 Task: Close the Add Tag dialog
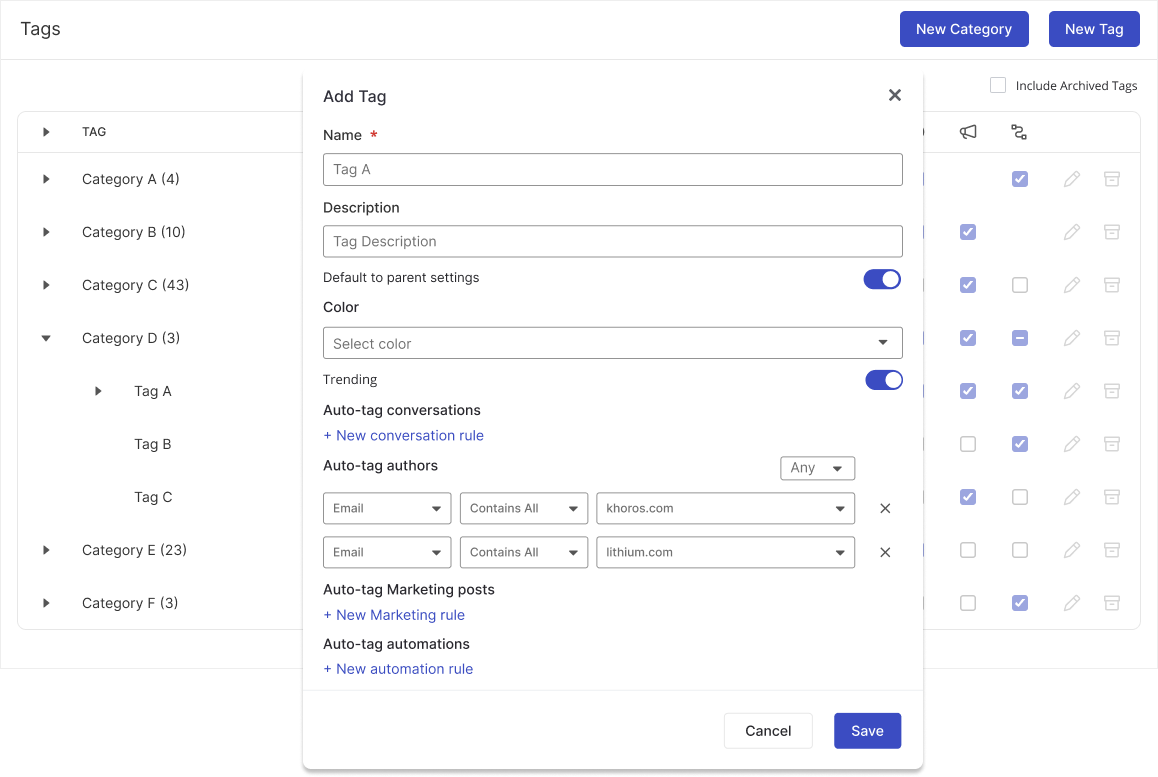pos(894,95)
